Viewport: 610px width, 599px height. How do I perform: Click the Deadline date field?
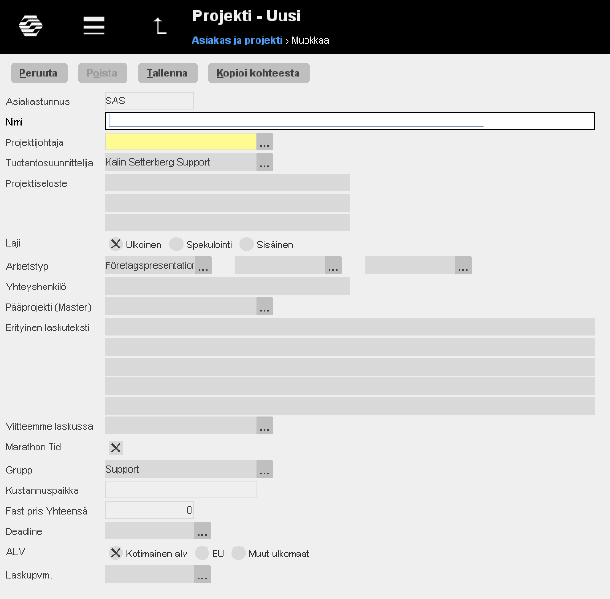(x=149, y=531)
